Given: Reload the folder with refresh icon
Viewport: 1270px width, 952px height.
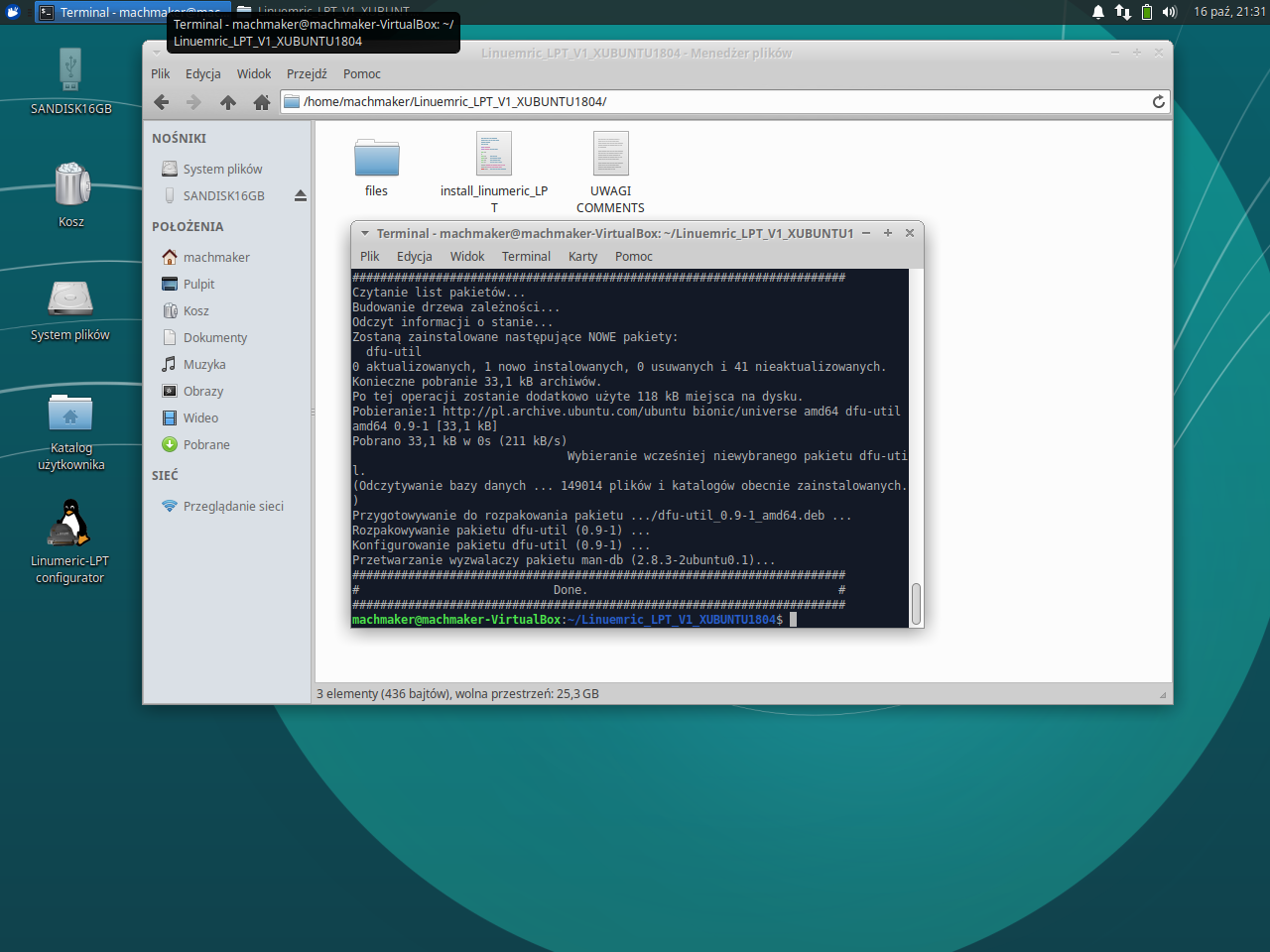Looking at the screenshot, I should point(1158,102).
